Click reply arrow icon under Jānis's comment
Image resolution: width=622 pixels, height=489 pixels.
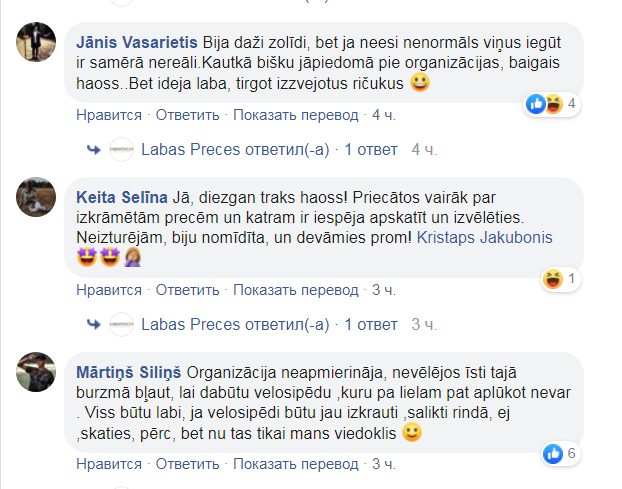coord(94,150)
